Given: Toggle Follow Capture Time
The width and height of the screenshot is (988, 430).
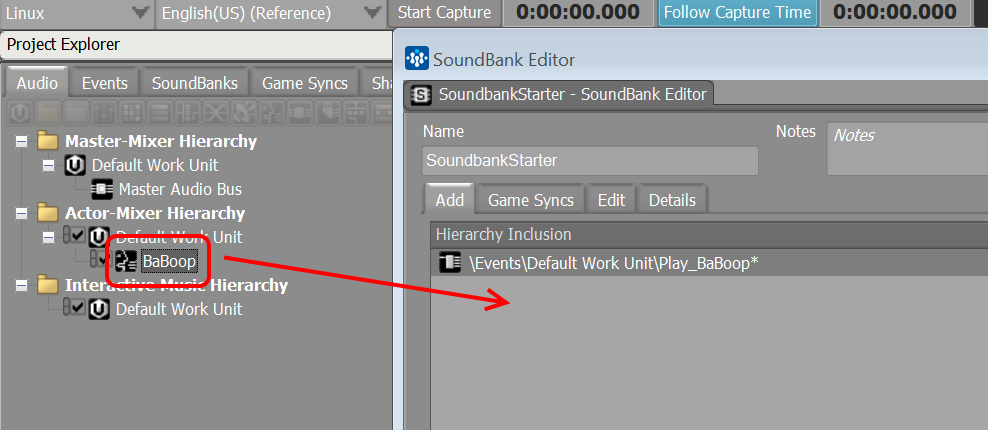Looking at the screenshot, I should [x=737, y=13].
